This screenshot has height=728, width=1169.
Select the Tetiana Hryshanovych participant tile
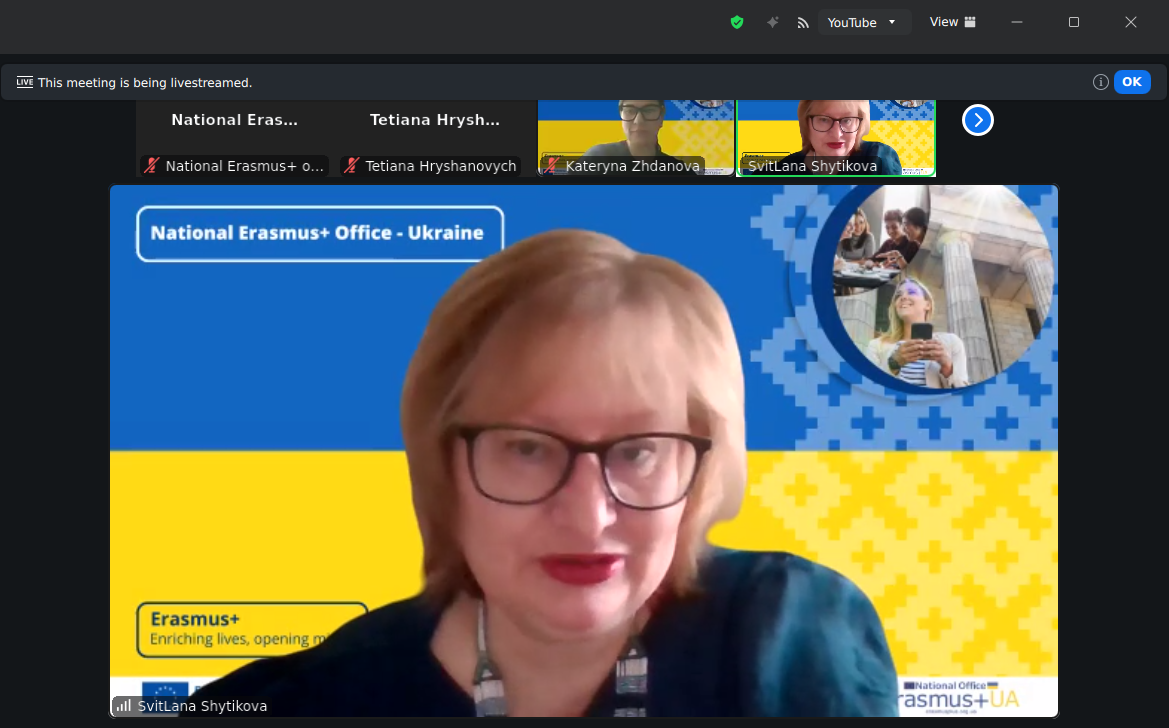(435, 130)
